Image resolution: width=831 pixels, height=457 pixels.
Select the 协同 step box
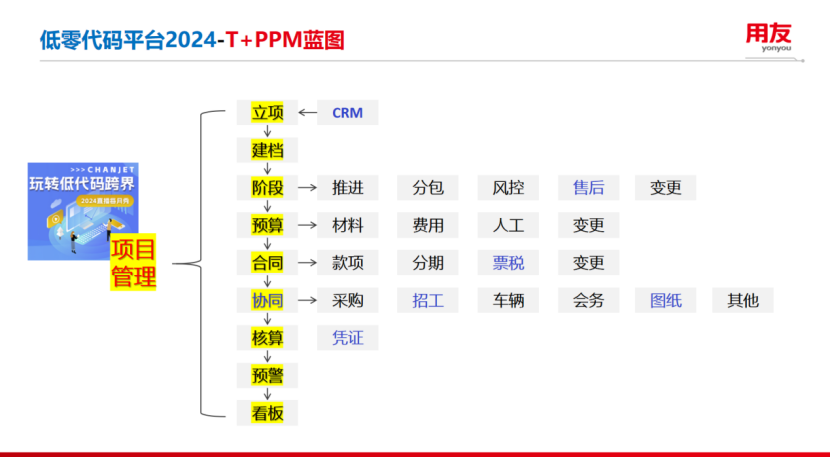tap(267, 300)
